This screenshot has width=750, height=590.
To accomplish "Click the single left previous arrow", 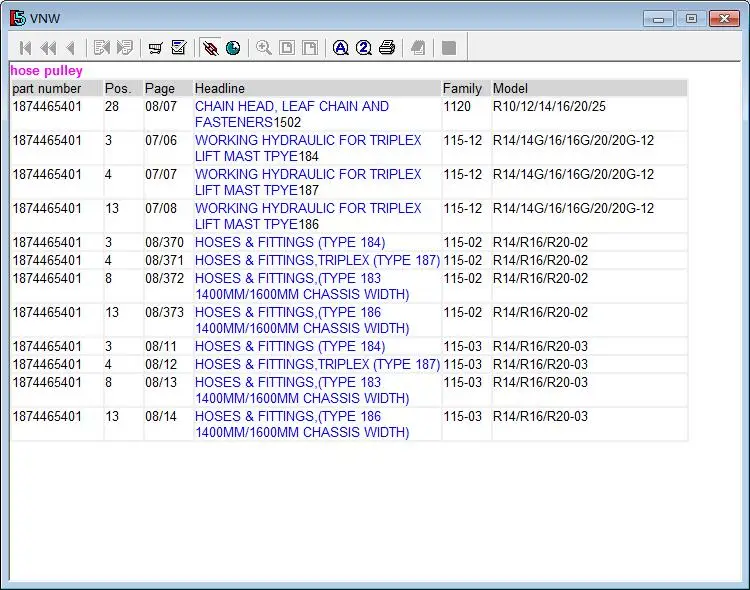I will click(71, 48).
